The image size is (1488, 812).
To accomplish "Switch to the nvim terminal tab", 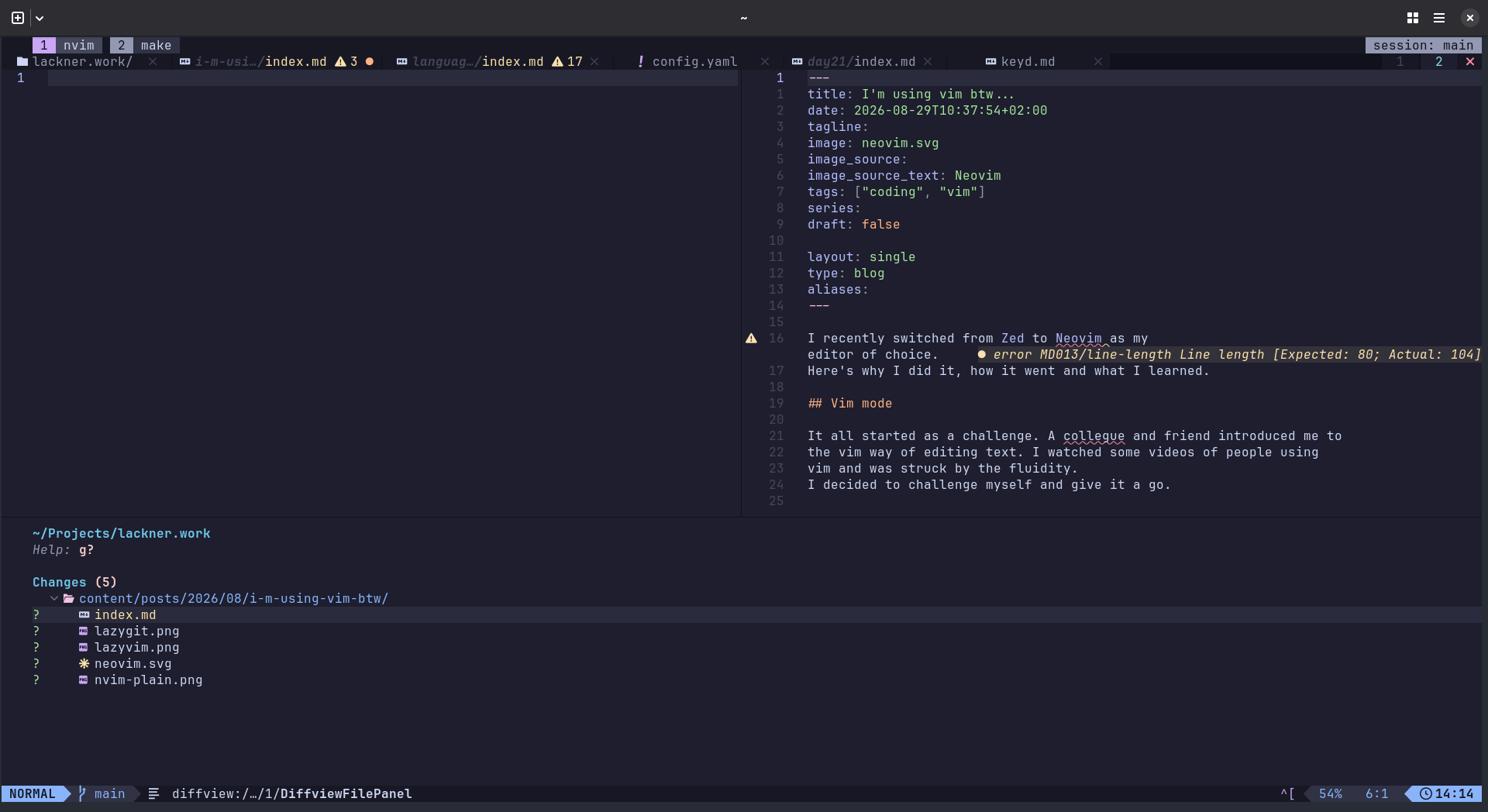I will pyautogui.click(x=67, y=45).
